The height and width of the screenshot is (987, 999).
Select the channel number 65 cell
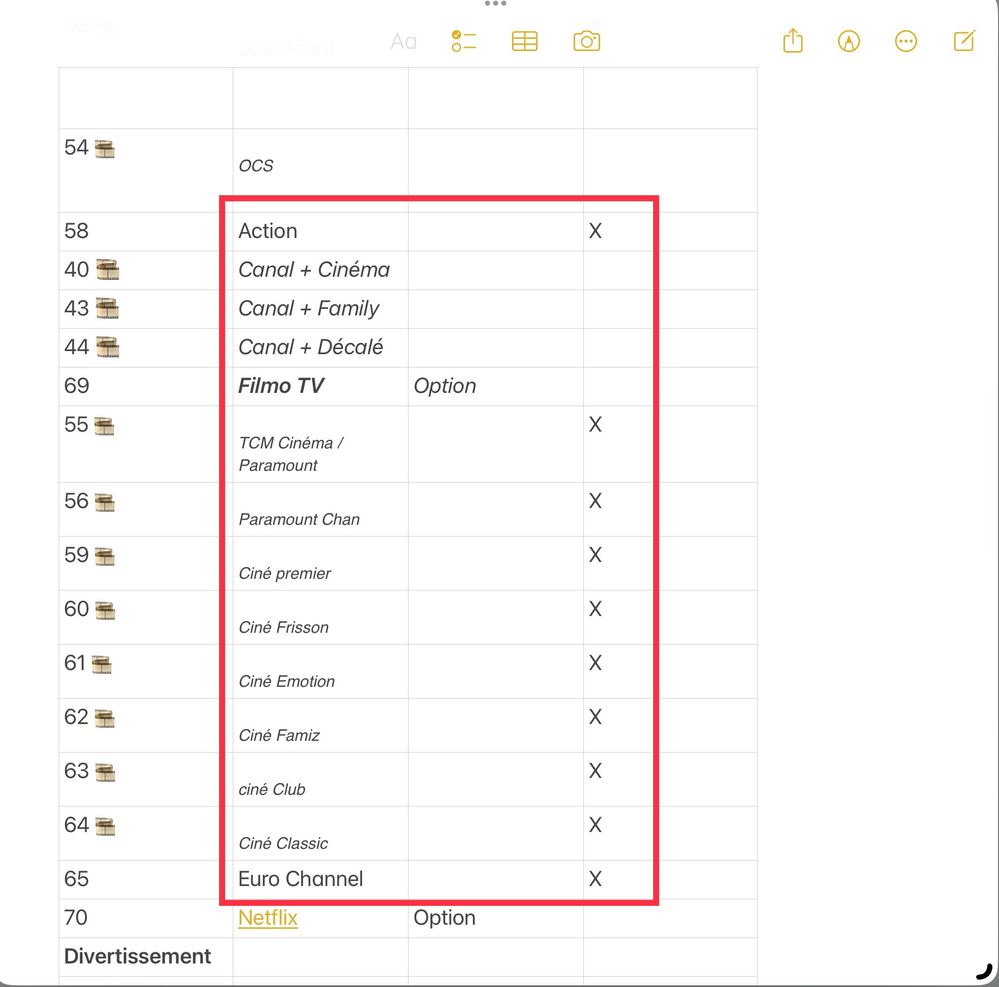(146, 880)
